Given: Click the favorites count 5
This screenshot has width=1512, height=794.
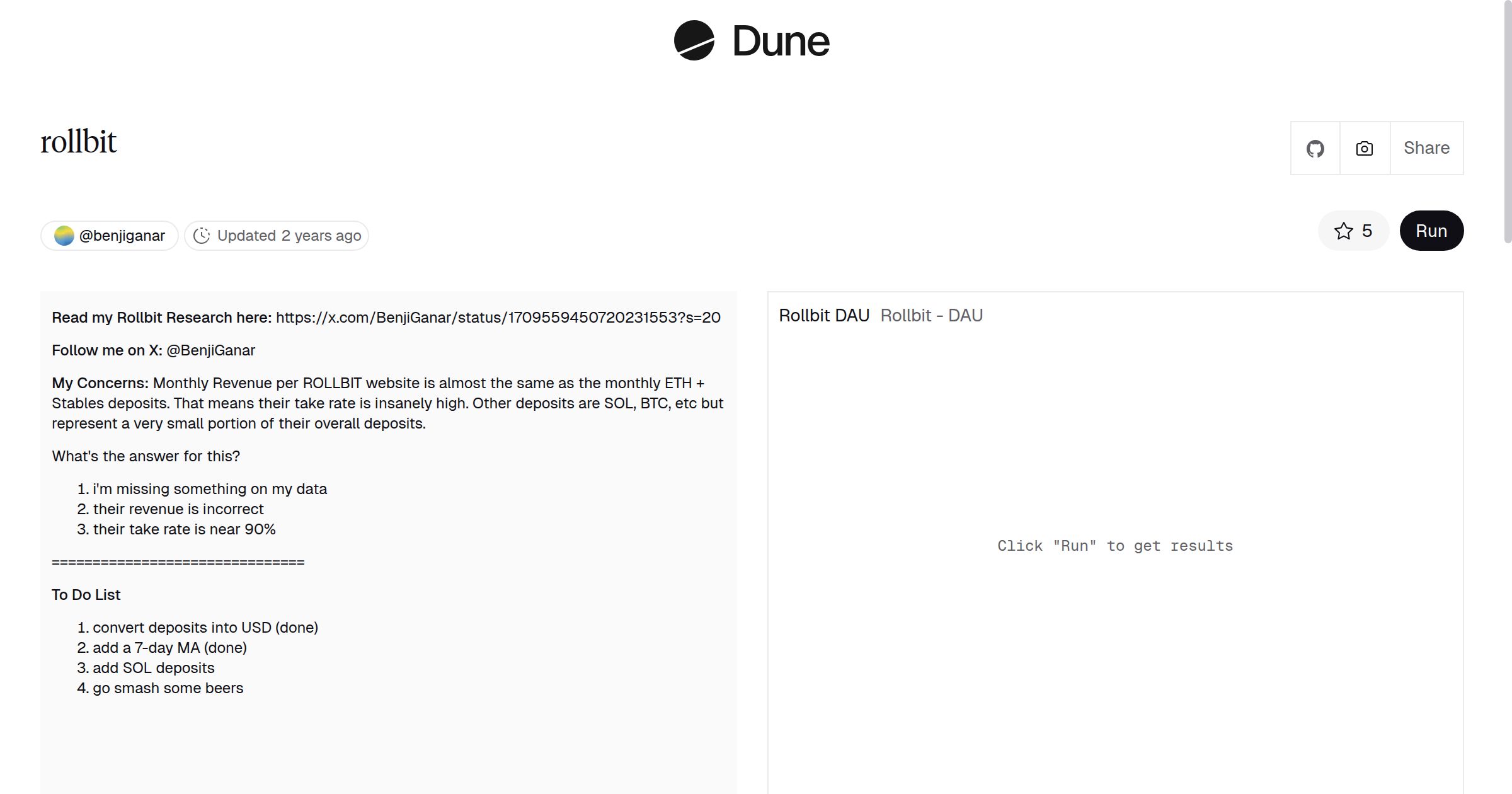Looking at the screenshot, I should point(1366,231).
